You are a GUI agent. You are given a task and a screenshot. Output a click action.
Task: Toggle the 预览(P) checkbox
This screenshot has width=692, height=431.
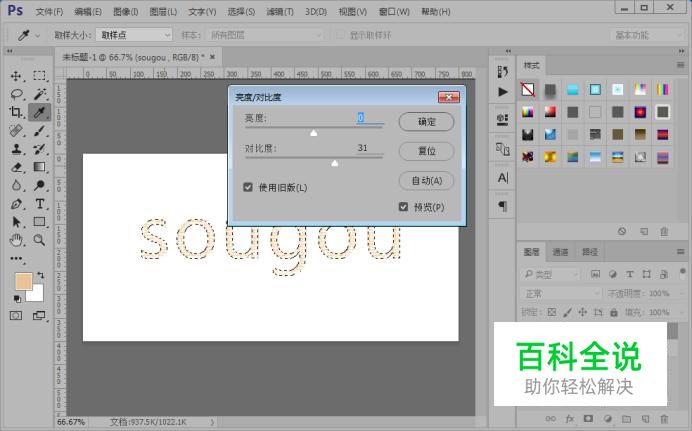click(x=403, y=206)
